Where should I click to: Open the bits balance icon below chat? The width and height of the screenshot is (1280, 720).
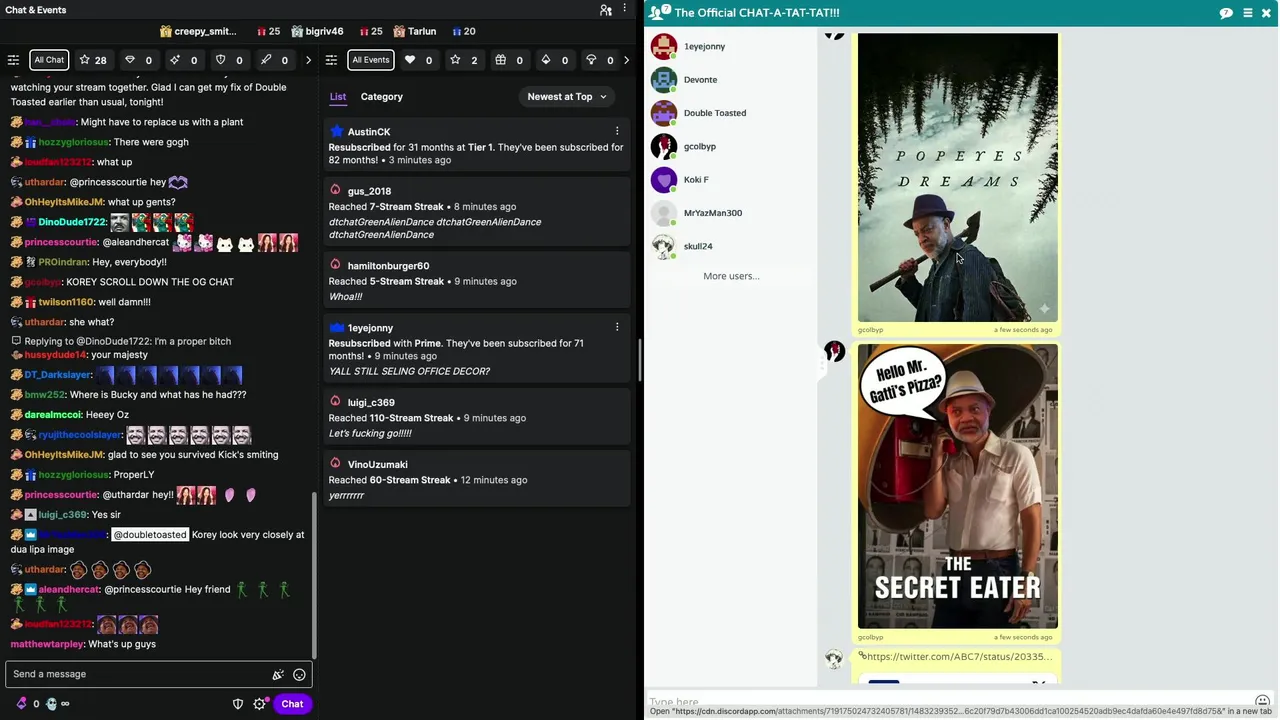(21, 704)
